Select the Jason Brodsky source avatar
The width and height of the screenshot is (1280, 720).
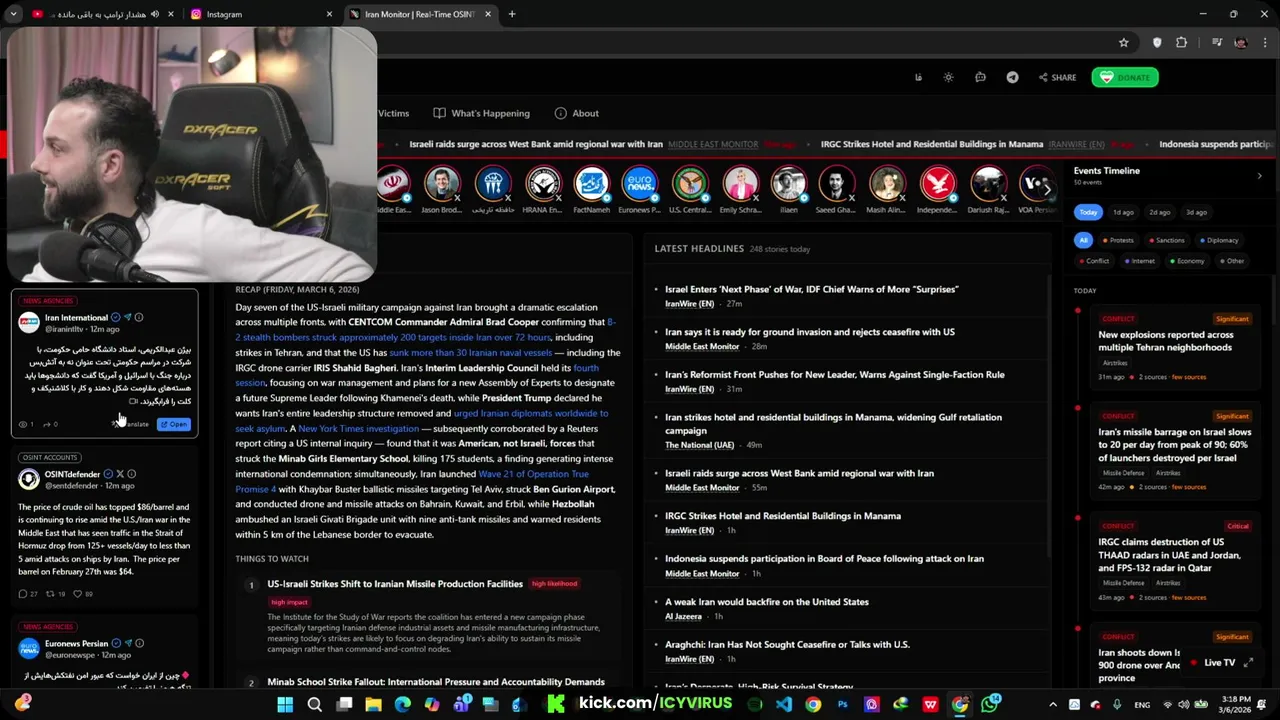(441, 184)
